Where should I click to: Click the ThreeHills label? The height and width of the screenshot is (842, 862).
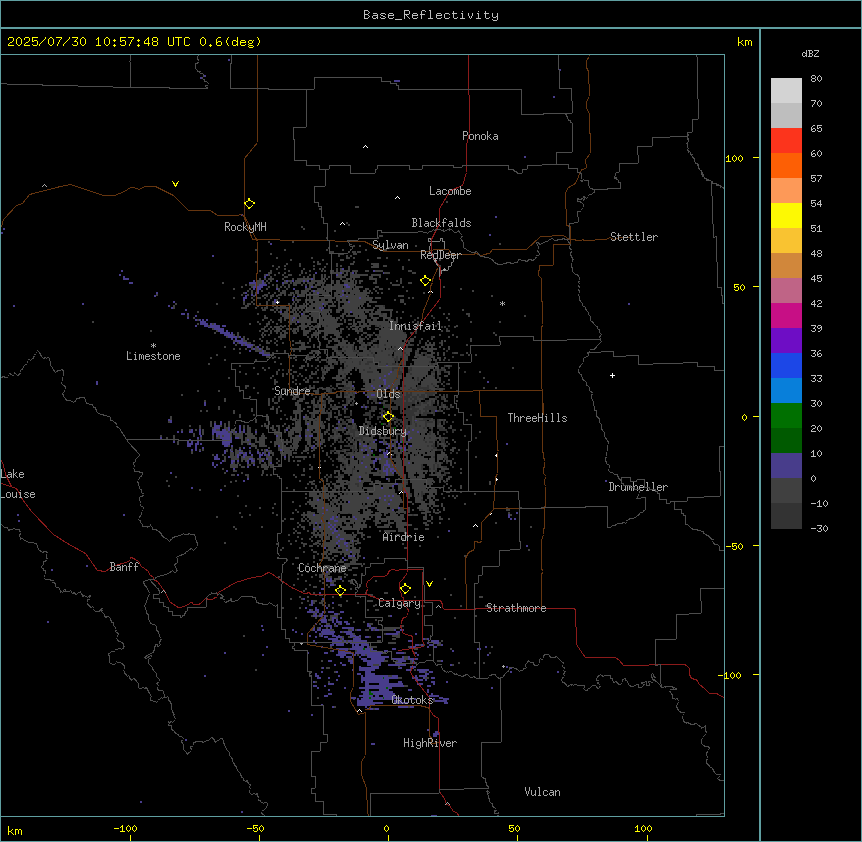[538, 418]
